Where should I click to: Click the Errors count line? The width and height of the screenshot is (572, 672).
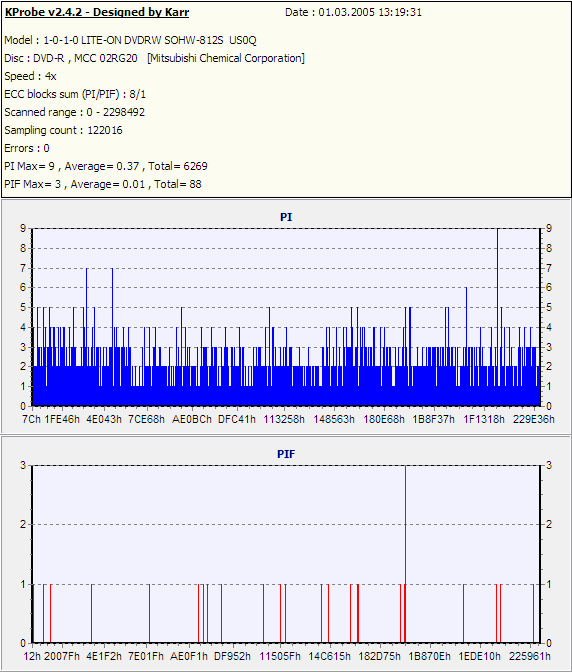pyautogui.click(x=27, y=148)
